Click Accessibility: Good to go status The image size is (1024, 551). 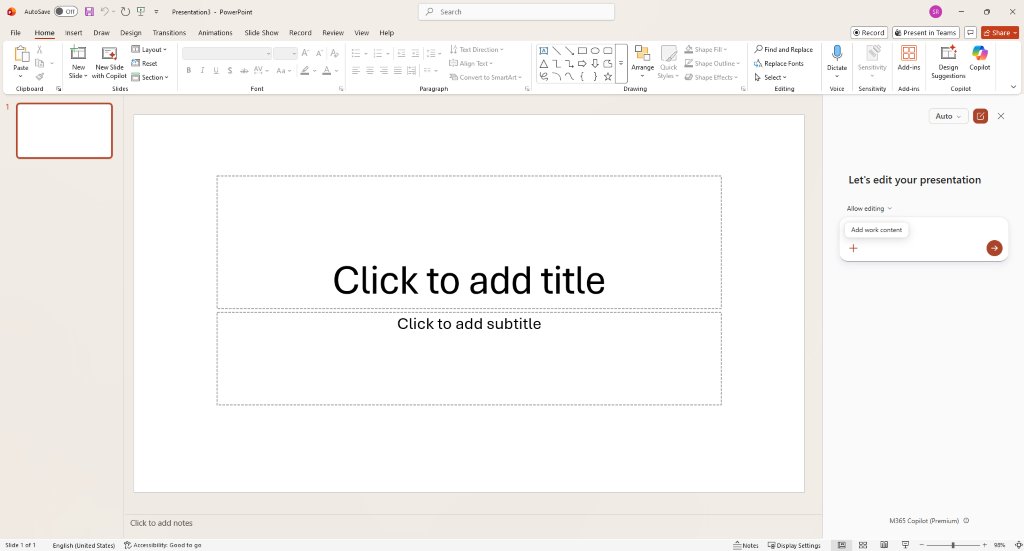[x=163, y=545]
